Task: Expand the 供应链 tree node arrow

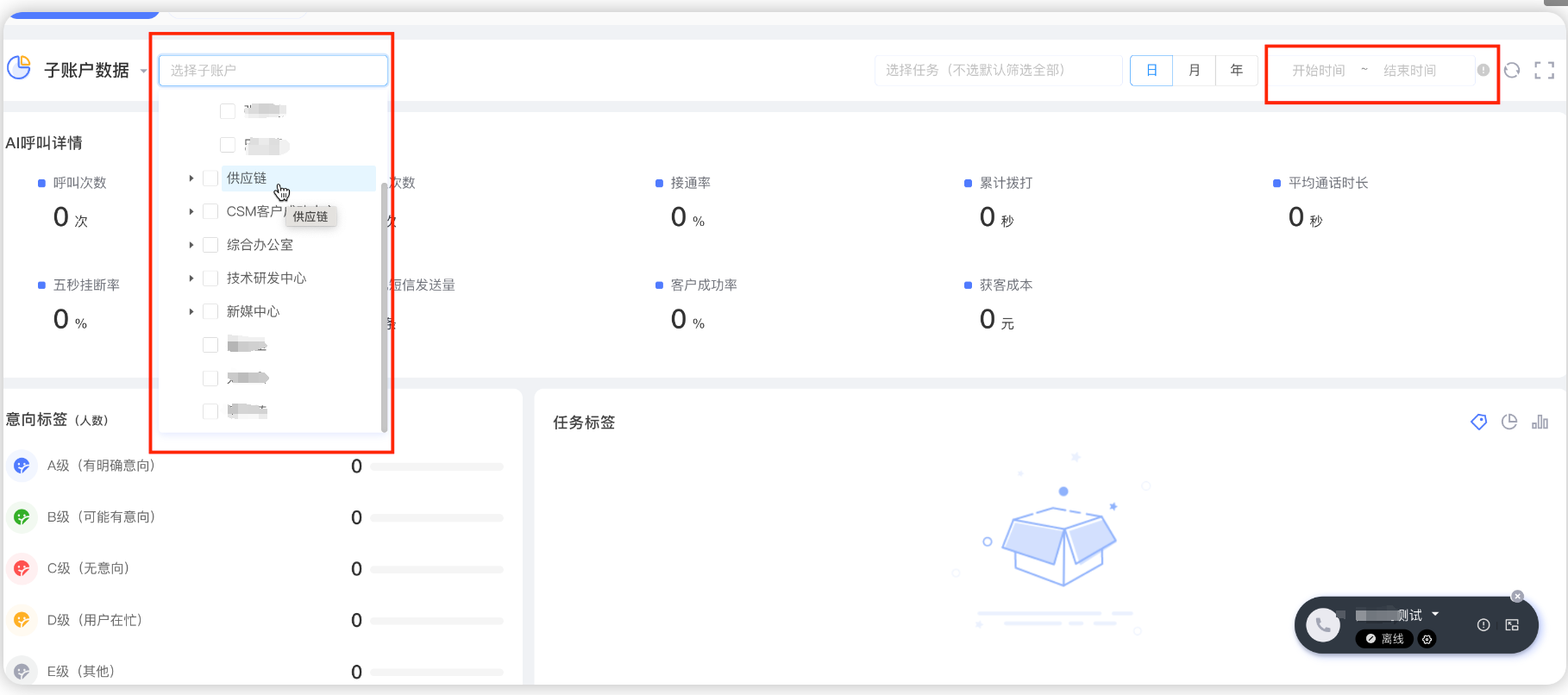Action: pyautogui.click(x=191, y=178)
